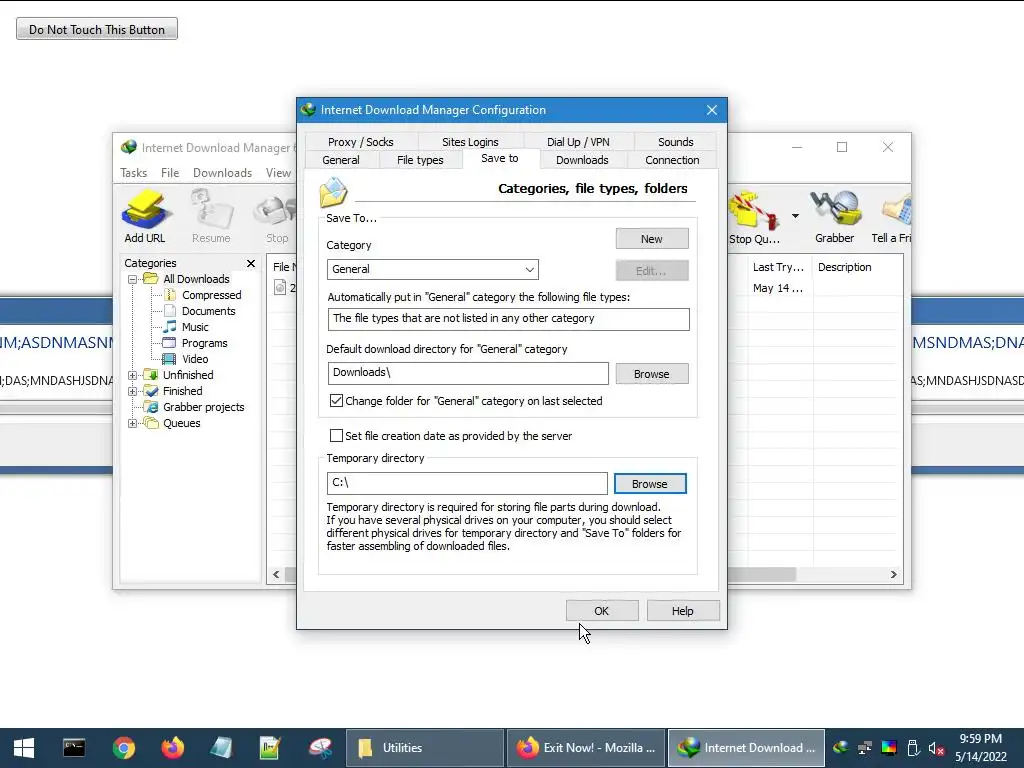This screenshot has height=768, width=1024.
Task: Select the Programs category icon
Action: [169, 343]
